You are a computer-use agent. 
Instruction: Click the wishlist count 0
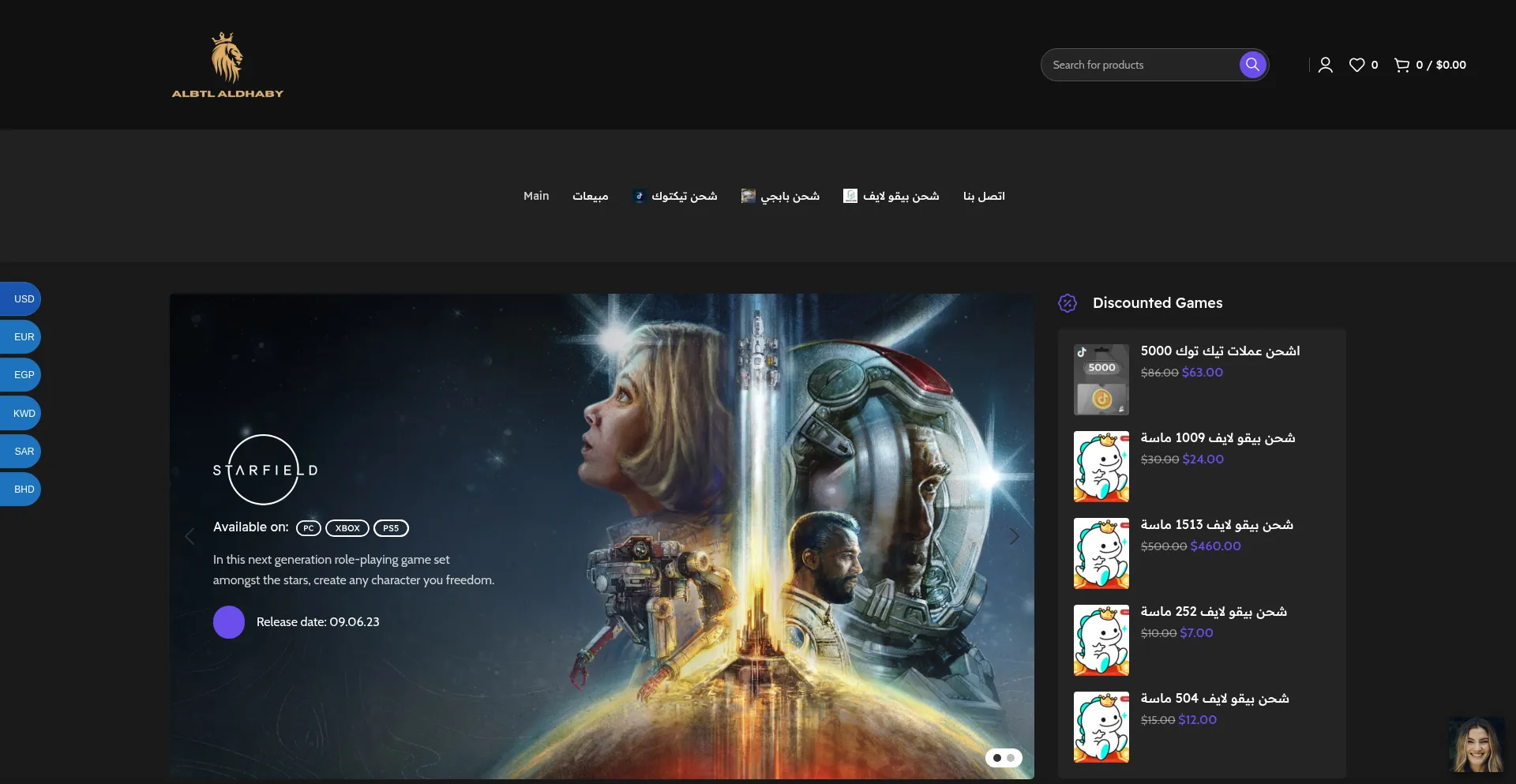pyautogui.click(x=1375, y=65)
